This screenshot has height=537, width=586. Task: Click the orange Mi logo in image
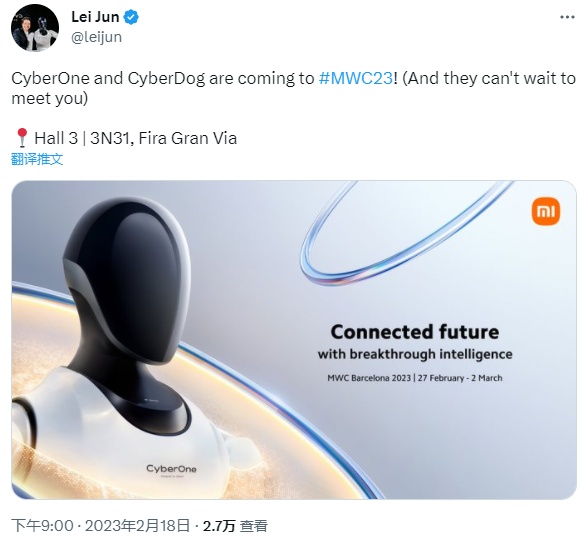pos(546,212)
